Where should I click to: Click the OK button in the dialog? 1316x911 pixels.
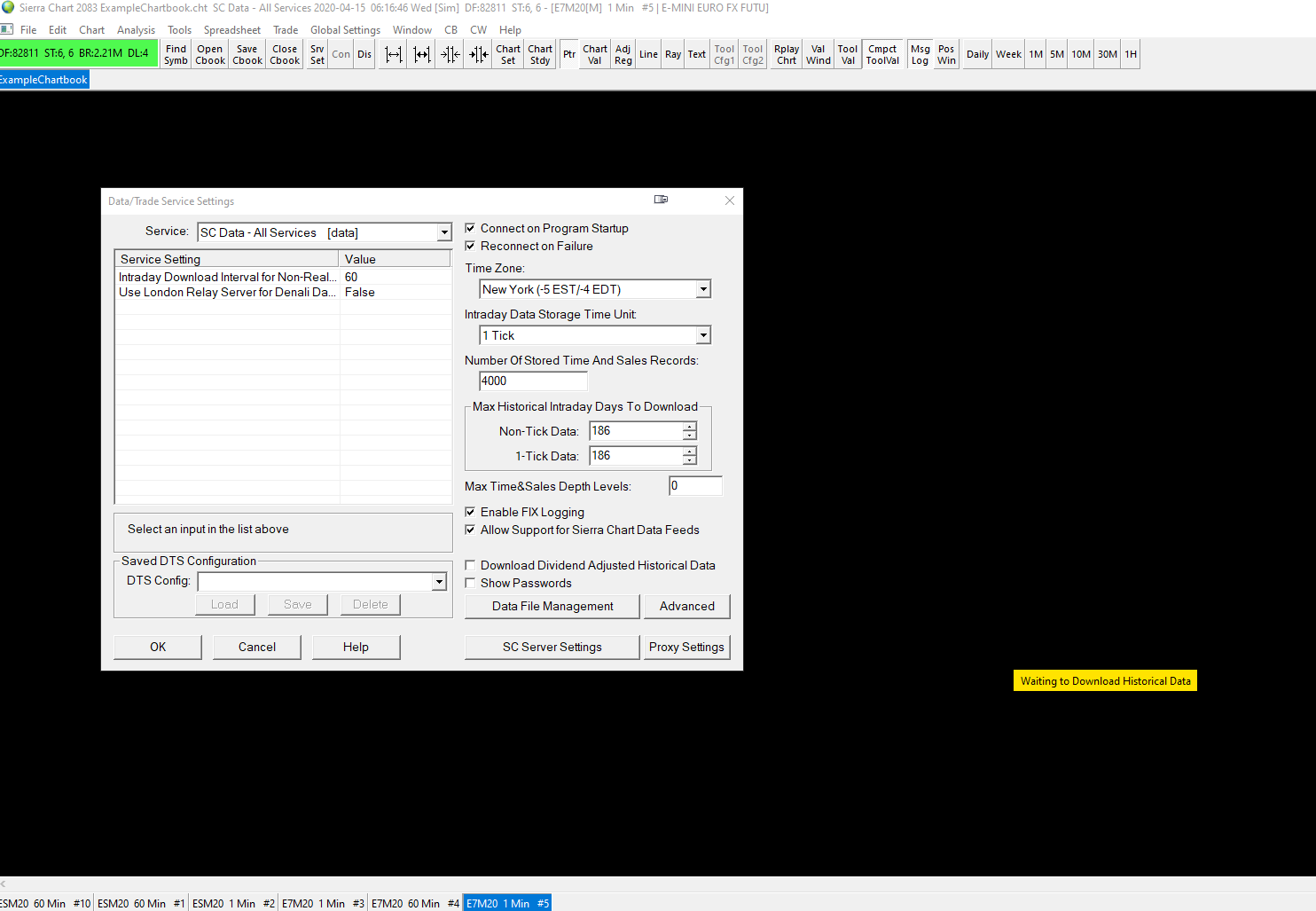click(x=158, y=647)
